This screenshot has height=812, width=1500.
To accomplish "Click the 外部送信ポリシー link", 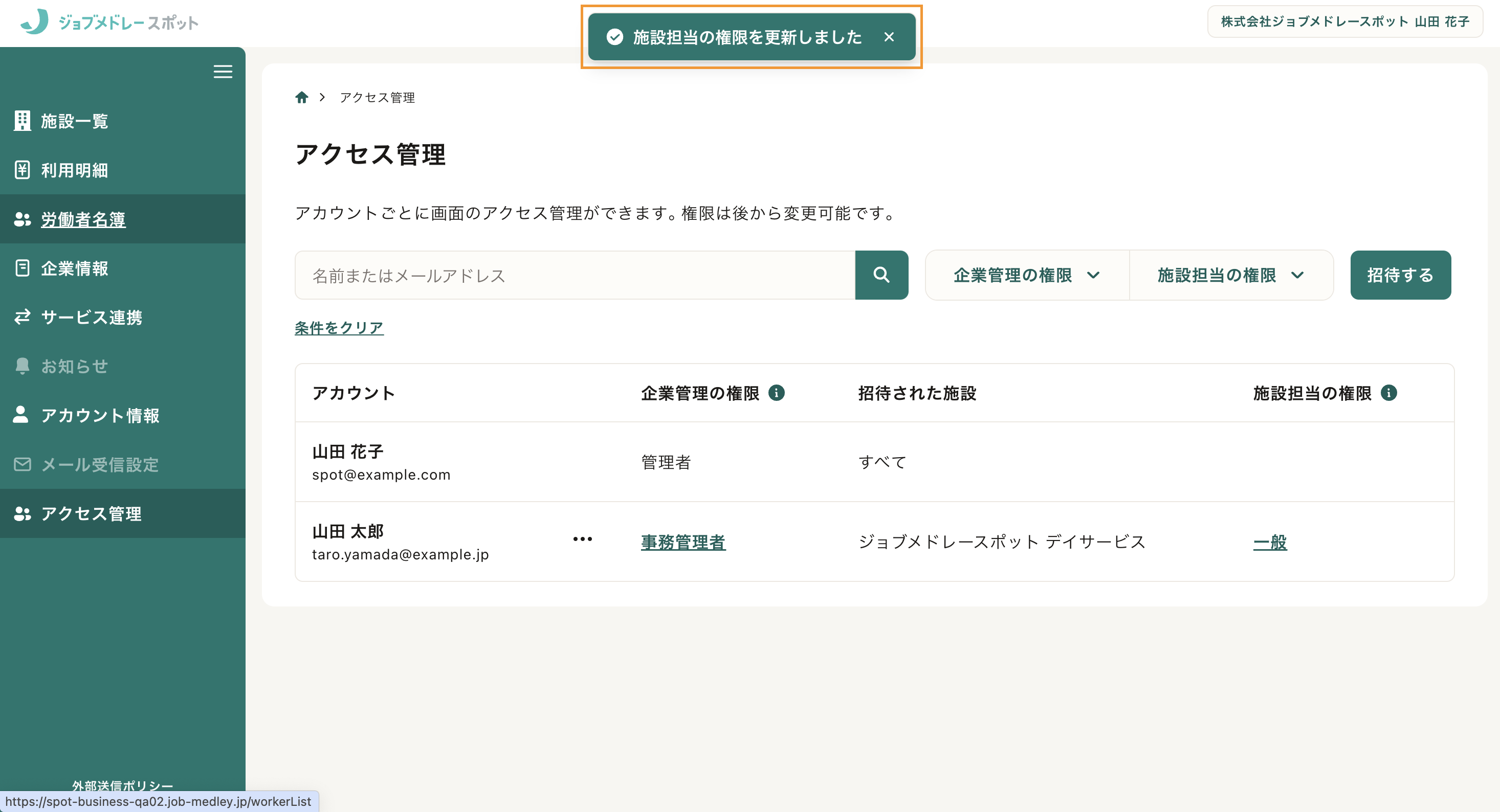I will [122, 785].
